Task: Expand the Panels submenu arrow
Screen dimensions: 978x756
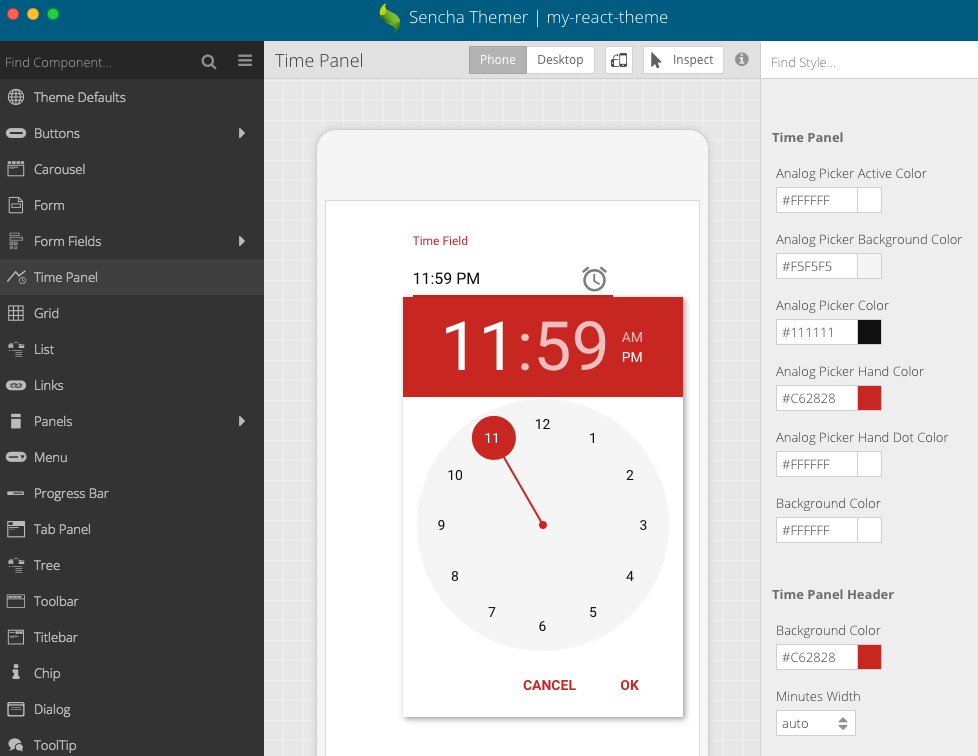Action: [242, 421]
